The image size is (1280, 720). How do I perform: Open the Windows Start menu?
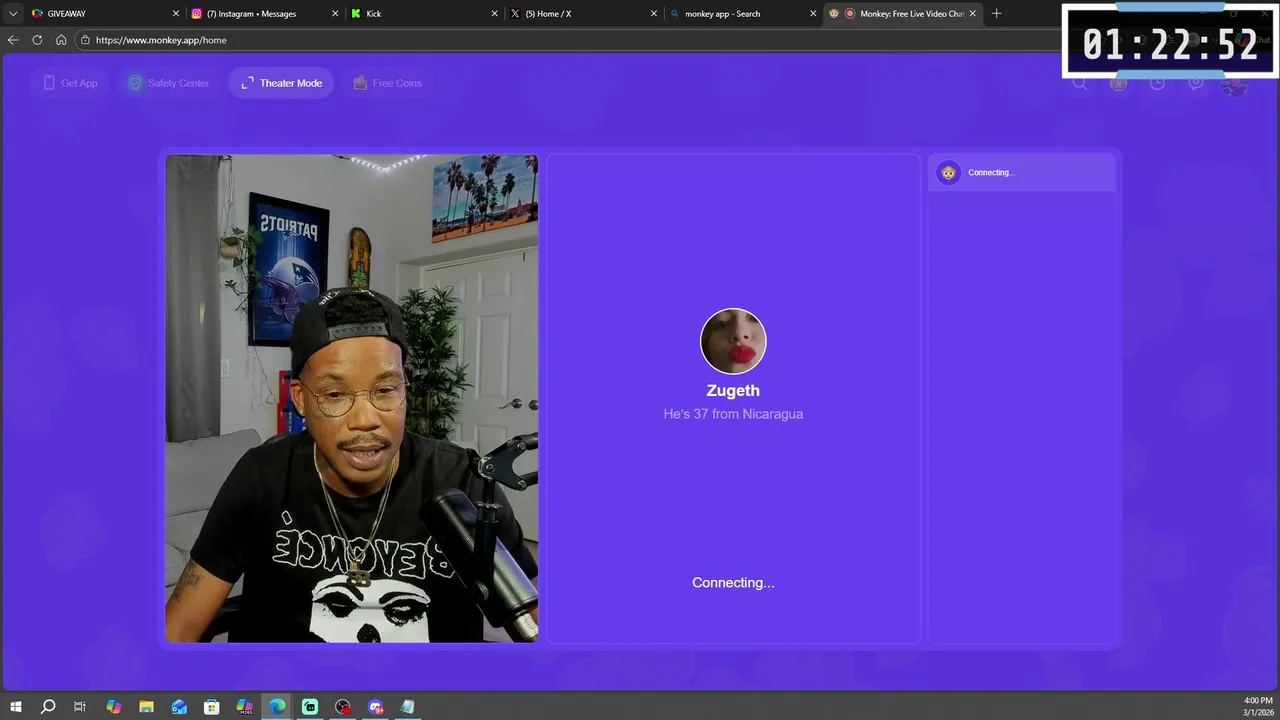(15, 707)
